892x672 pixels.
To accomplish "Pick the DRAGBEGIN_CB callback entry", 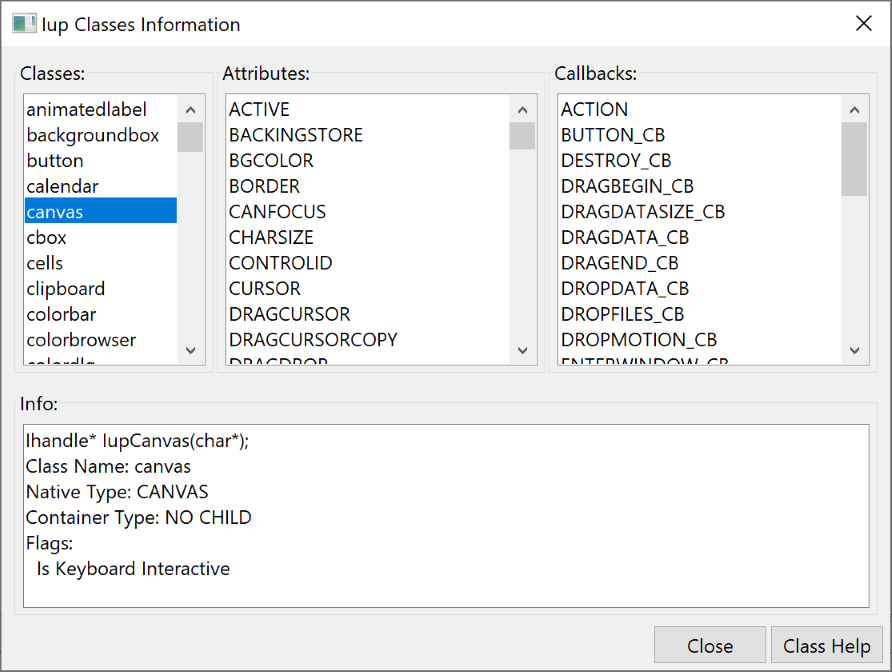I will [627, 187].
